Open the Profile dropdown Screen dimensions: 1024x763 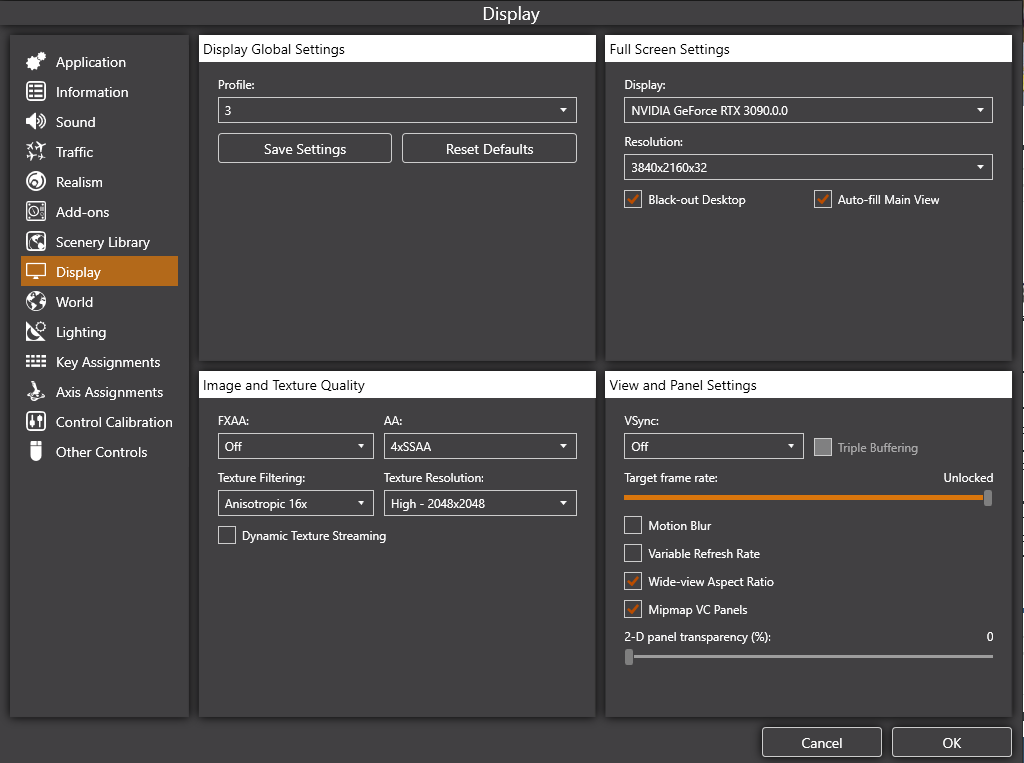click(397, 110)
